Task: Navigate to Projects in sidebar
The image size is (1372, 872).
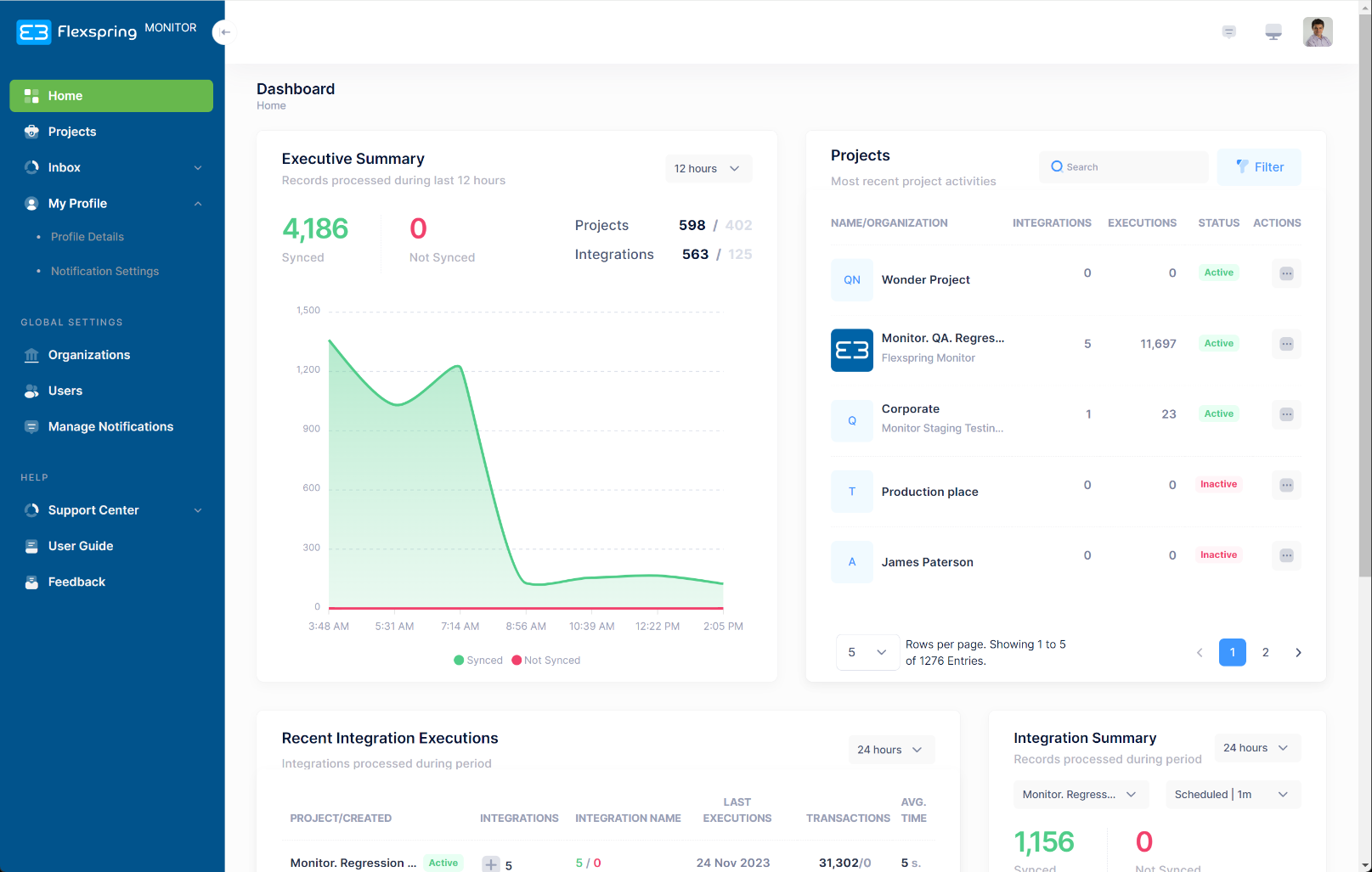Action: click(x=72, y=132)
